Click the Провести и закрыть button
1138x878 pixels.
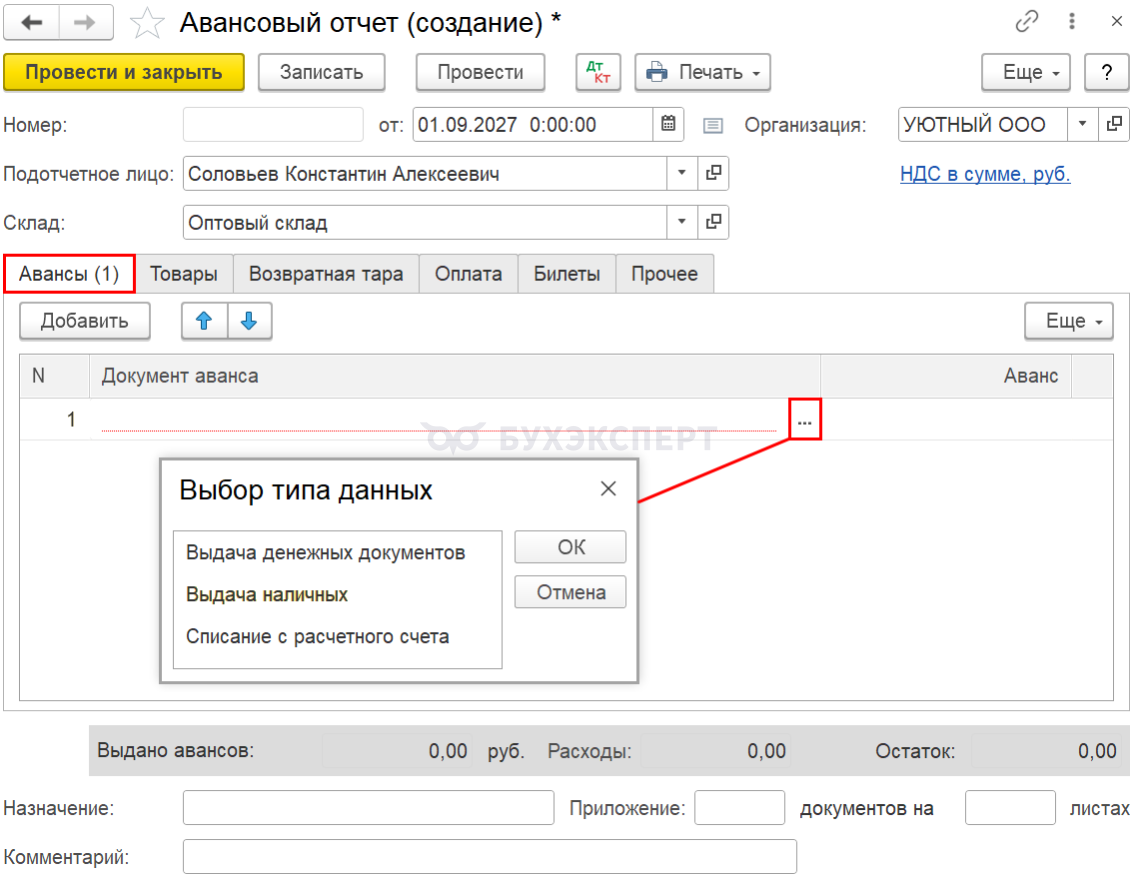pos(123,73)
